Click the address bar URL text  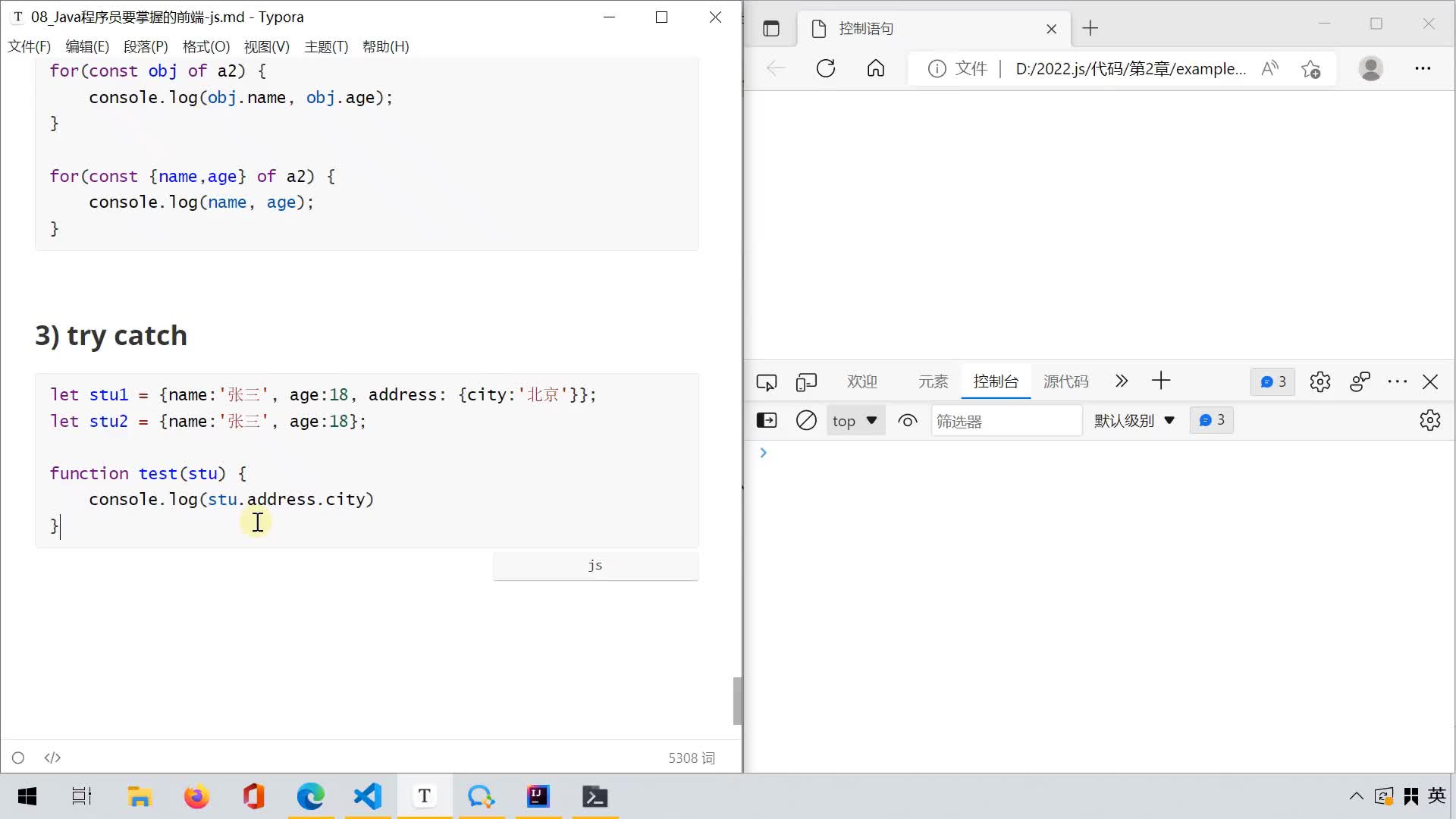[1131, 69]
